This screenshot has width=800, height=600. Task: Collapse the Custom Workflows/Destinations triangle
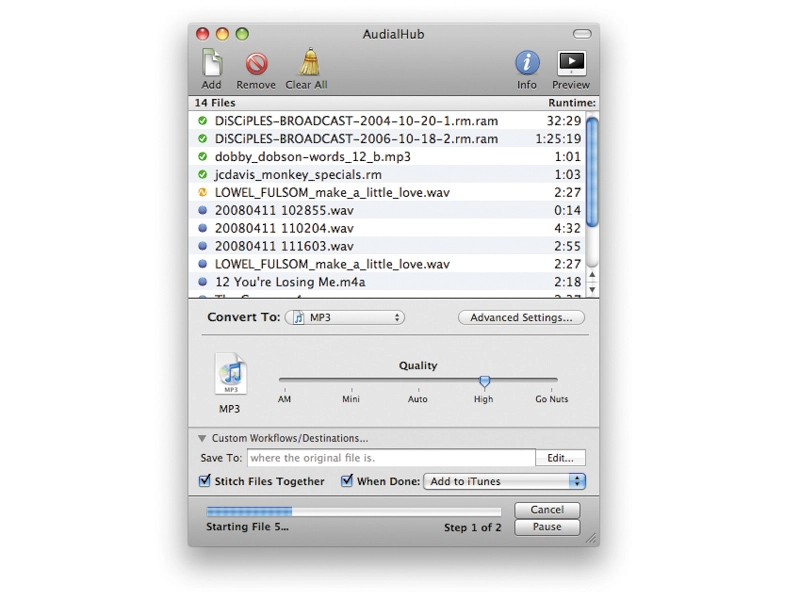pyautogui.click(x=202, y=438)
